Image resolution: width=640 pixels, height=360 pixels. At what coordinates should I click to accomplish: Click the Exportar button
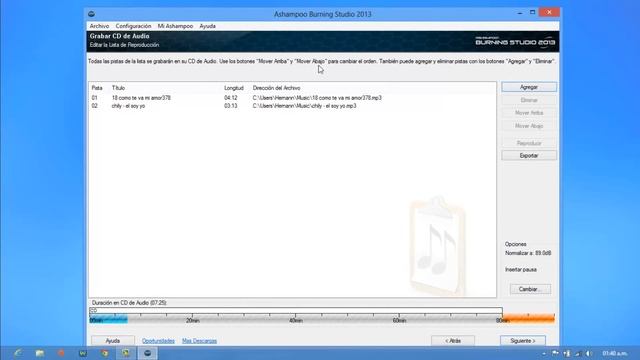point(529,156)
